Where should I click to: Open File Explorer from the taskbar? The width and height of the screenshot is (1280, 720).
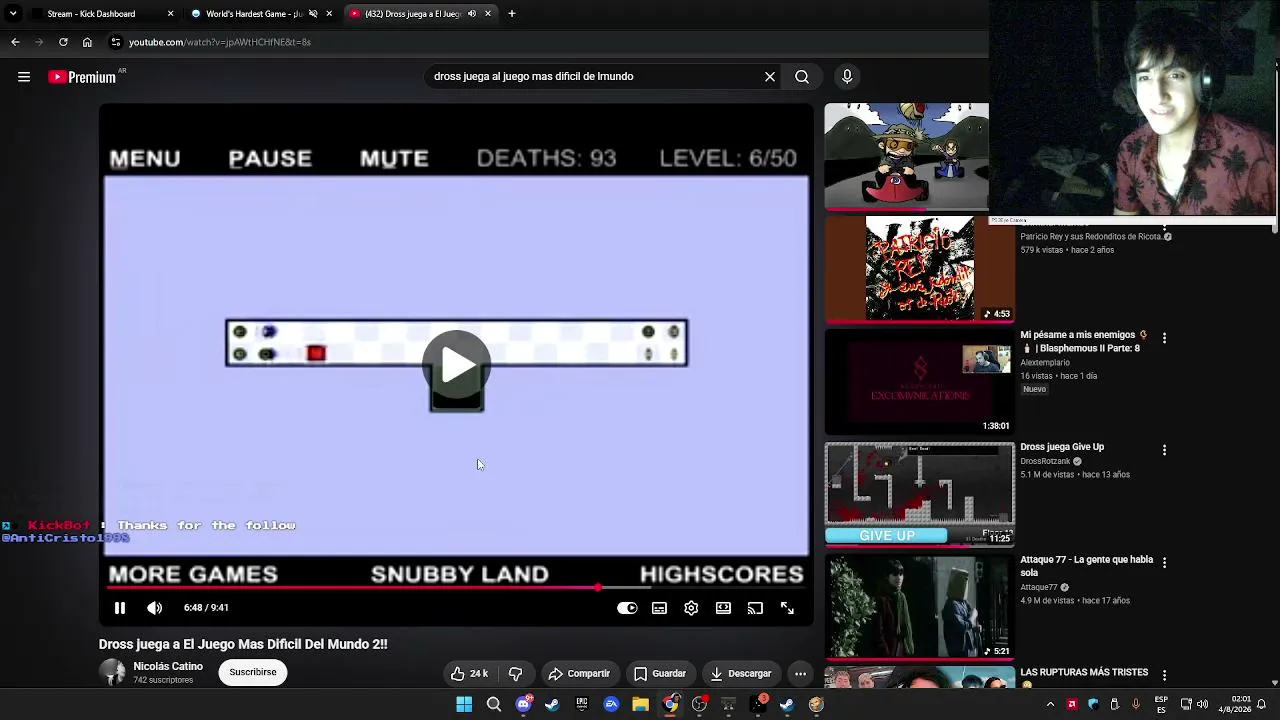coord(640,704)
